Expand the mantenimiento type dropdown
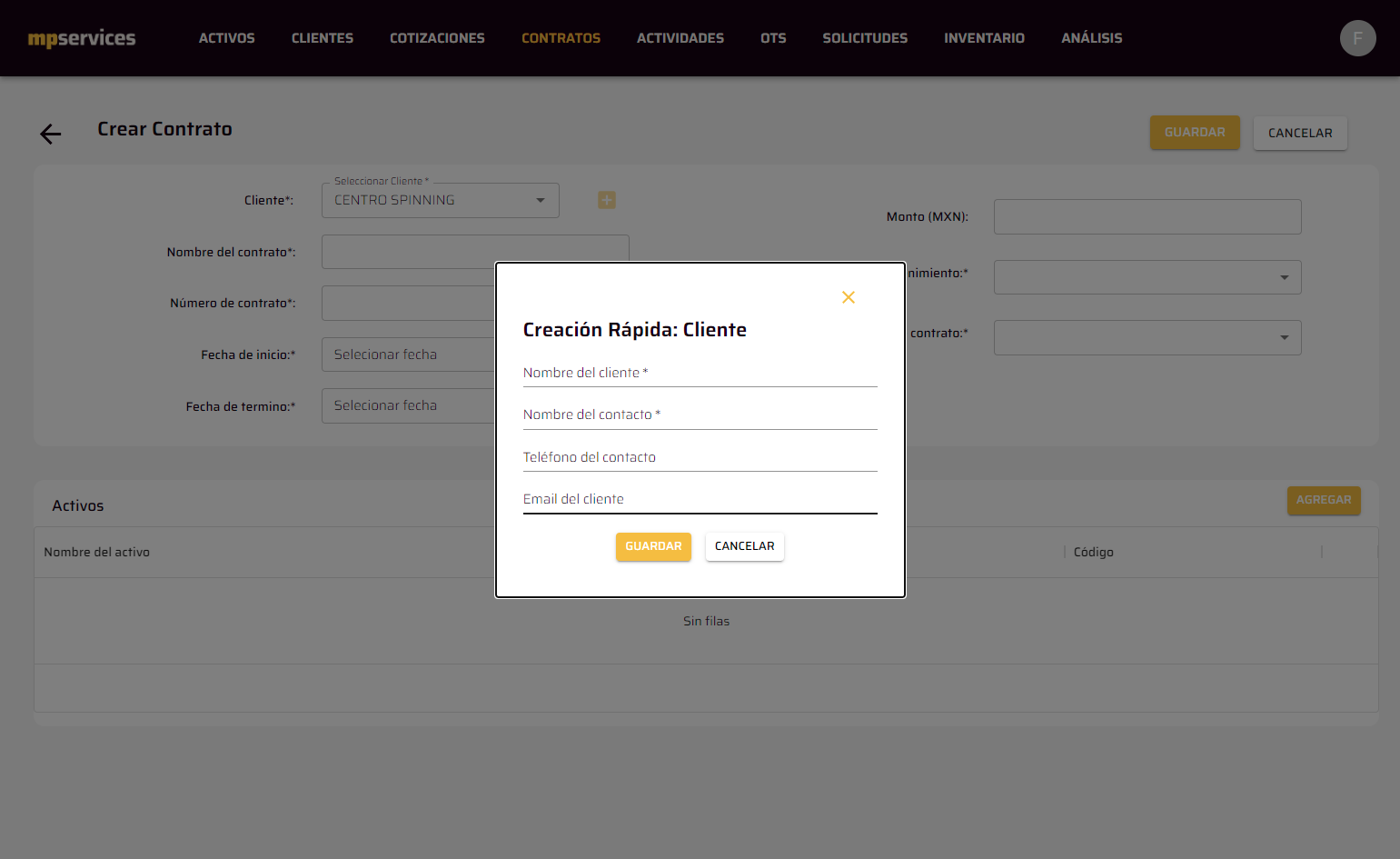Image resolution: width=1400 pixels, height=859 pixels. click(1147, 277)
